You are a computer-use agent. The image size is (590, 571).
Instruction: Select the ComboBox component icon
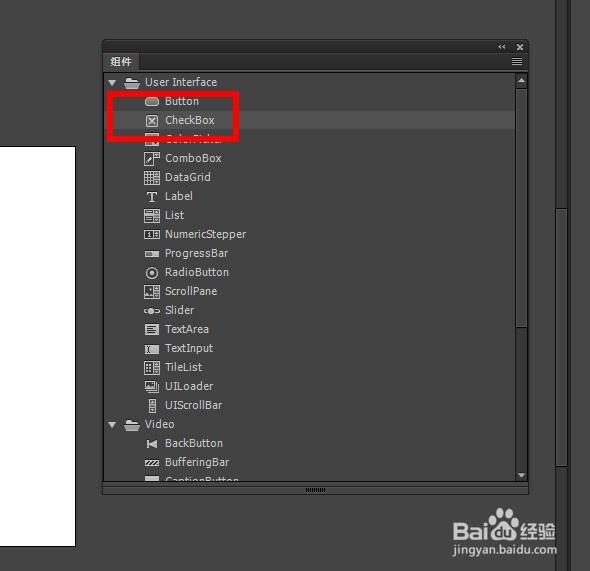[x=152, y=159]
